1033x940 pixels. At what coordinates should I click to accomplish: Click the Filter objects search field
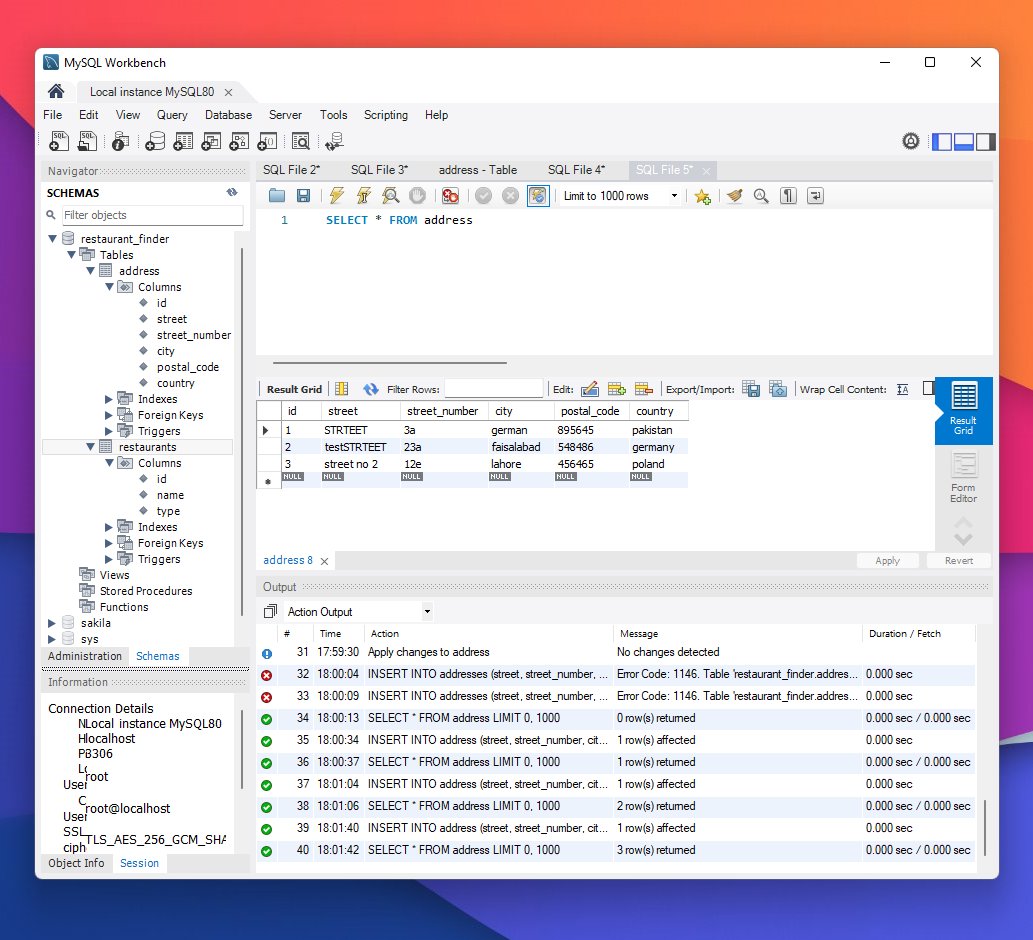click(153, 215)
